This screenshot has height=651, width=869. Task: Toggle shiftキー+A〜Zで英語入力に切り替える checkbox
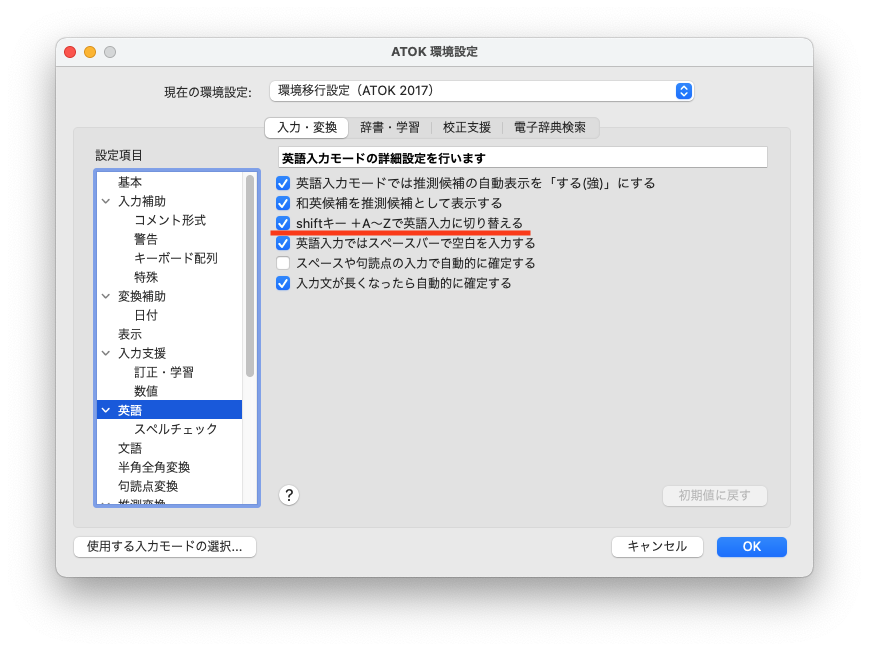click(283, 223)
